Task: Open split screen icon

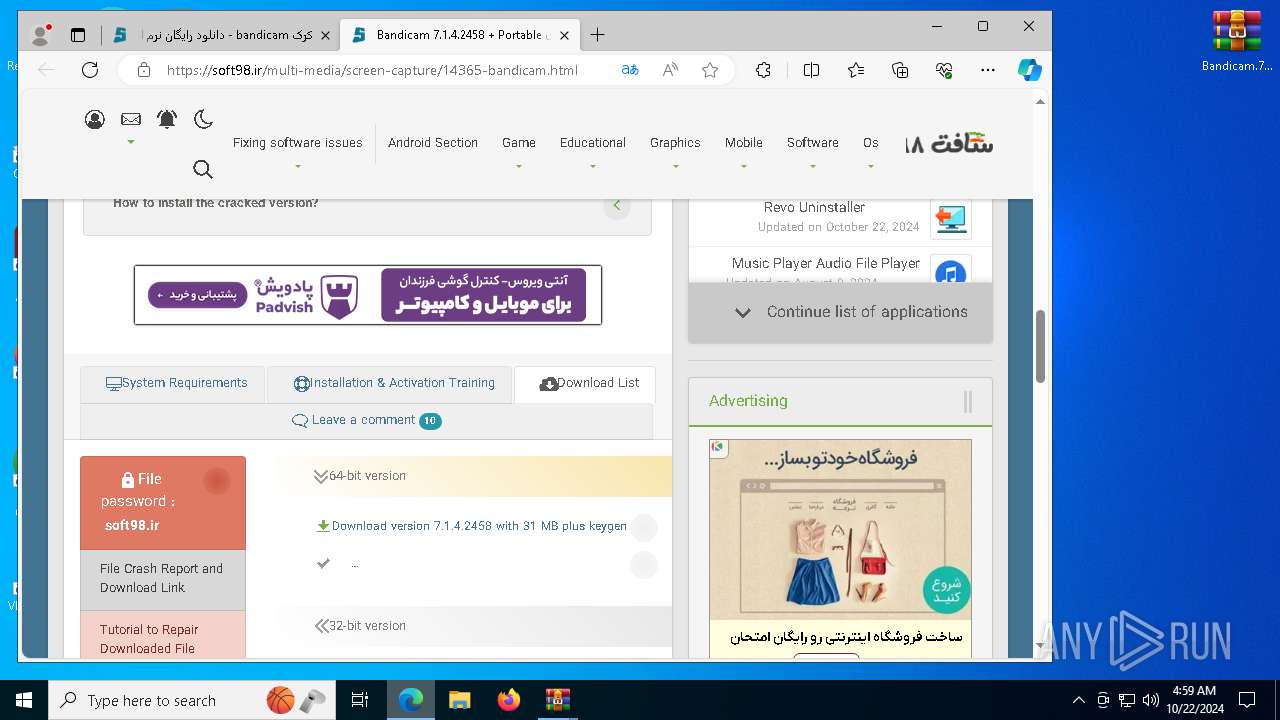Action: 811,70
